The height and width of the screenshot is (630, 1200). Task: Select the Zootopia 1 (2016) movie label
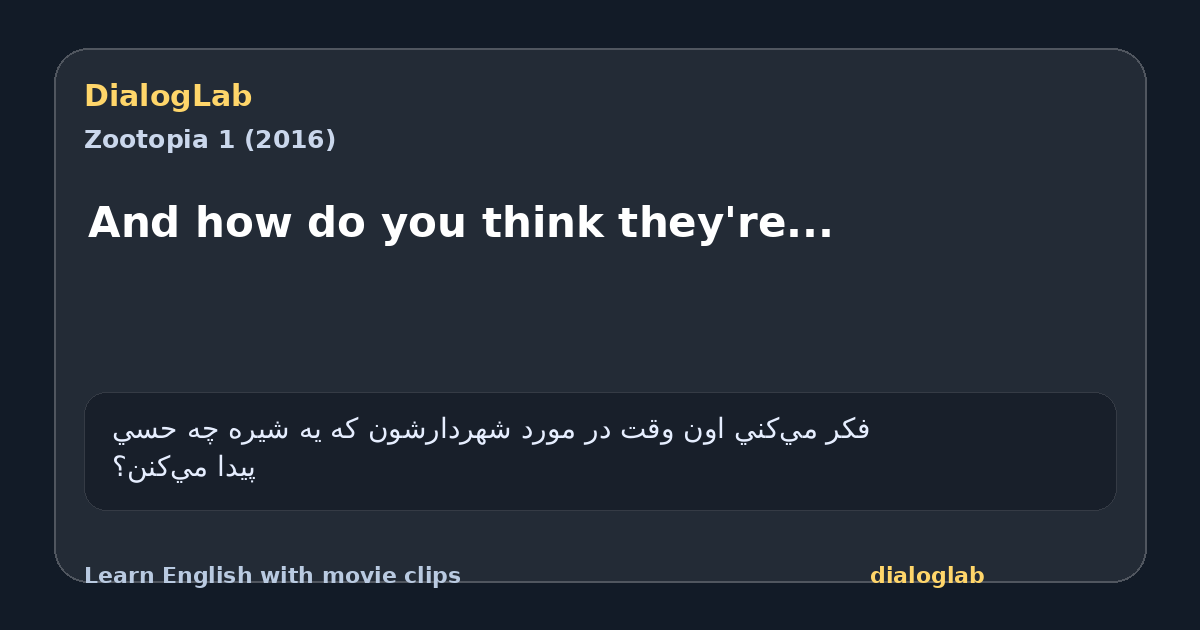click(x=210, y=140)
